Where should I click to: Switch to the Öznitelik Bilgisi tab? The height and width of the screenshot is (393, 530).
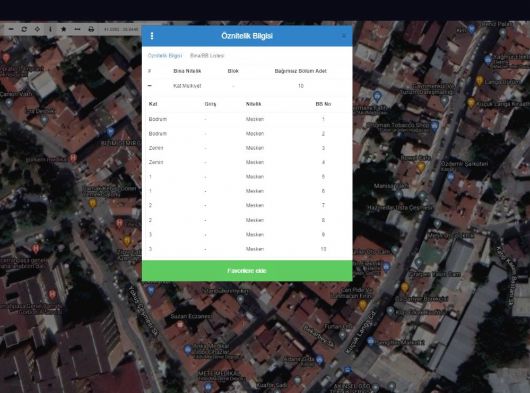[x=165, y=56]
